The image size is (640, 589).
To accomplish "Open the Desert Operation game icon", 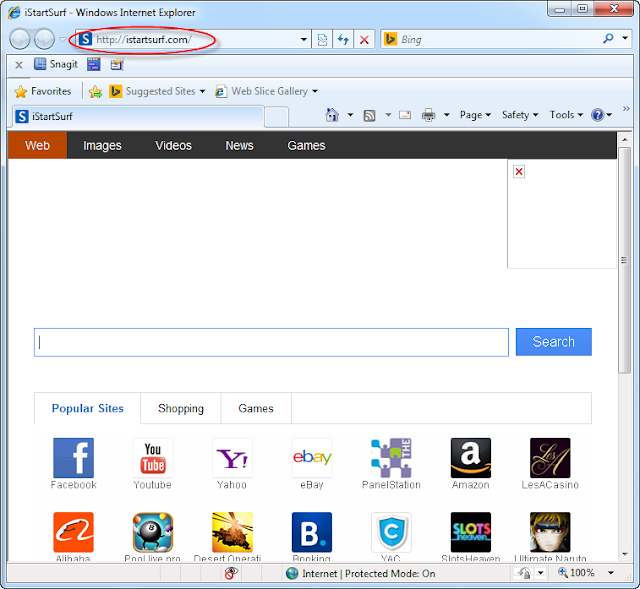I will (x=232, y=532).
